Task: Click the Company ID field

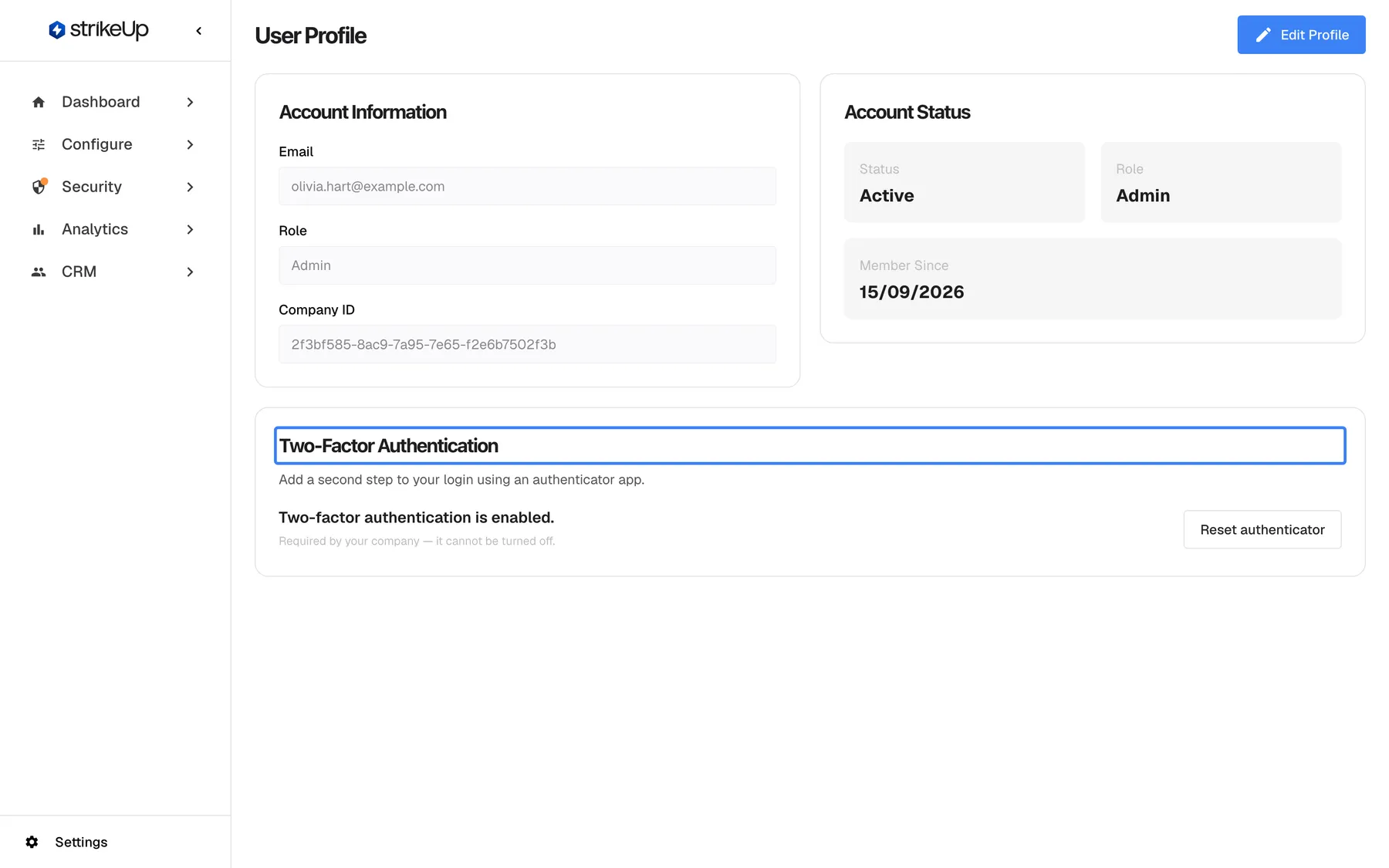Action: click(527, 344)
